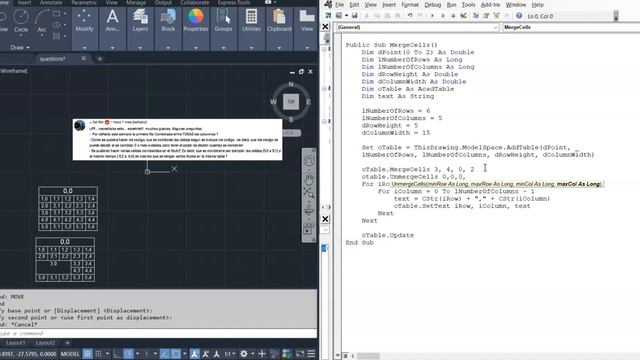Expand the Modify panel arrow
Image resolution: width=640 pixels, height=360 pixels.
click(84, 48)
